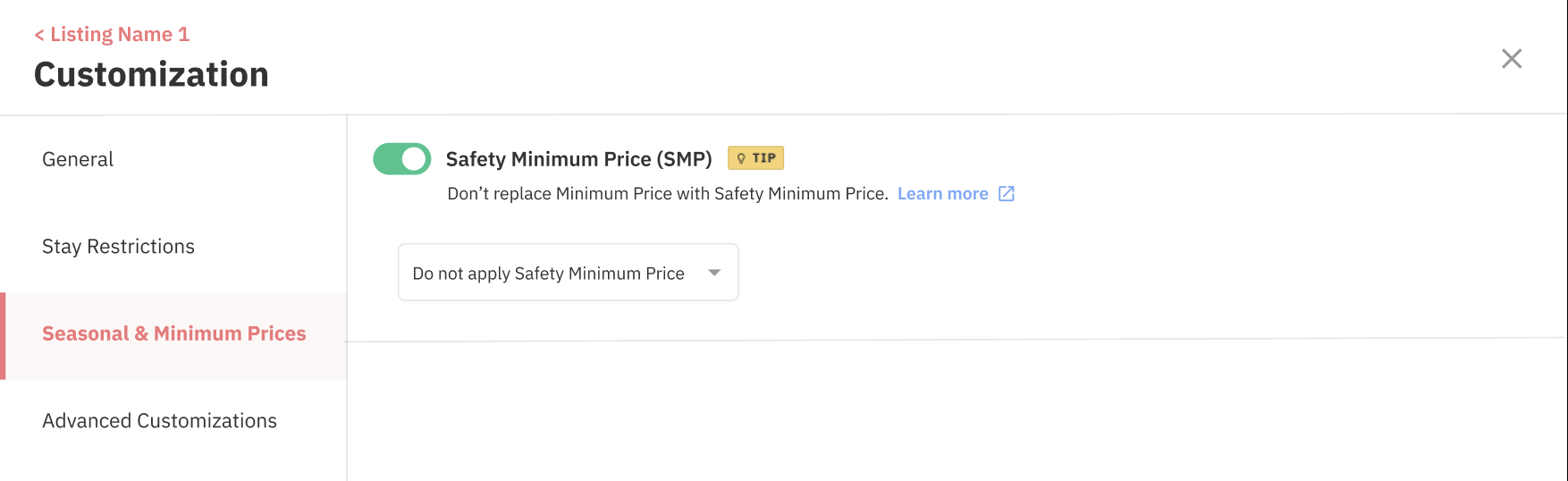Click the external link icon beside Learn more
Image resolution: width=1568 pixels, height=481 pixels.
[1007, 194]
